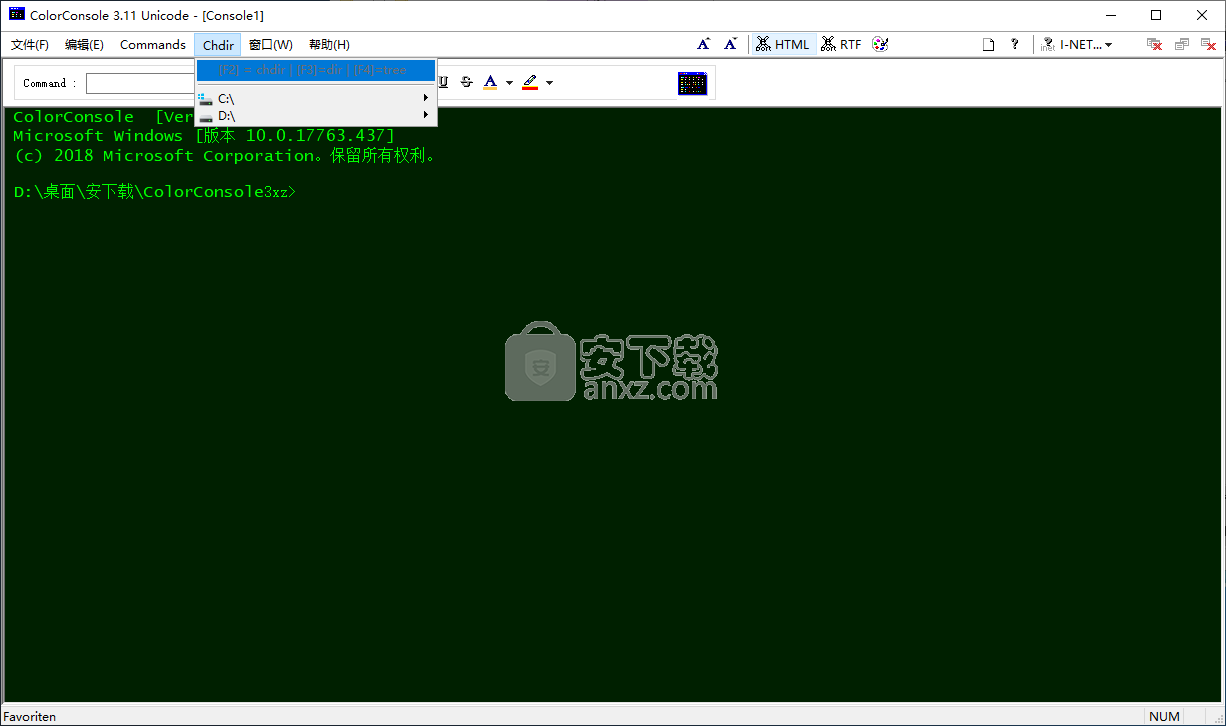1226x726 pixels.
Task: Restore the MDI child window
Action: tap(1181, 44)
